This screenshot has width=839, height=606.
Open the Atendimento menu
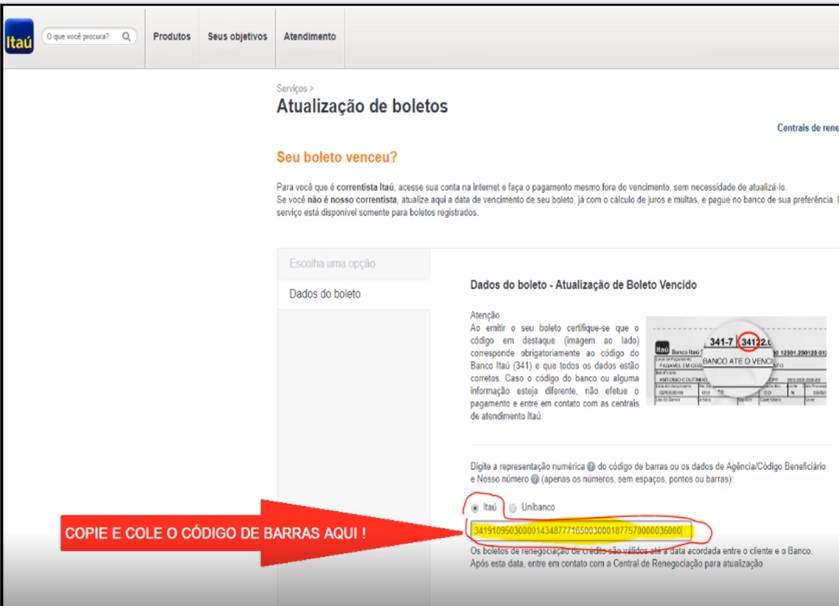click(310, 36)
